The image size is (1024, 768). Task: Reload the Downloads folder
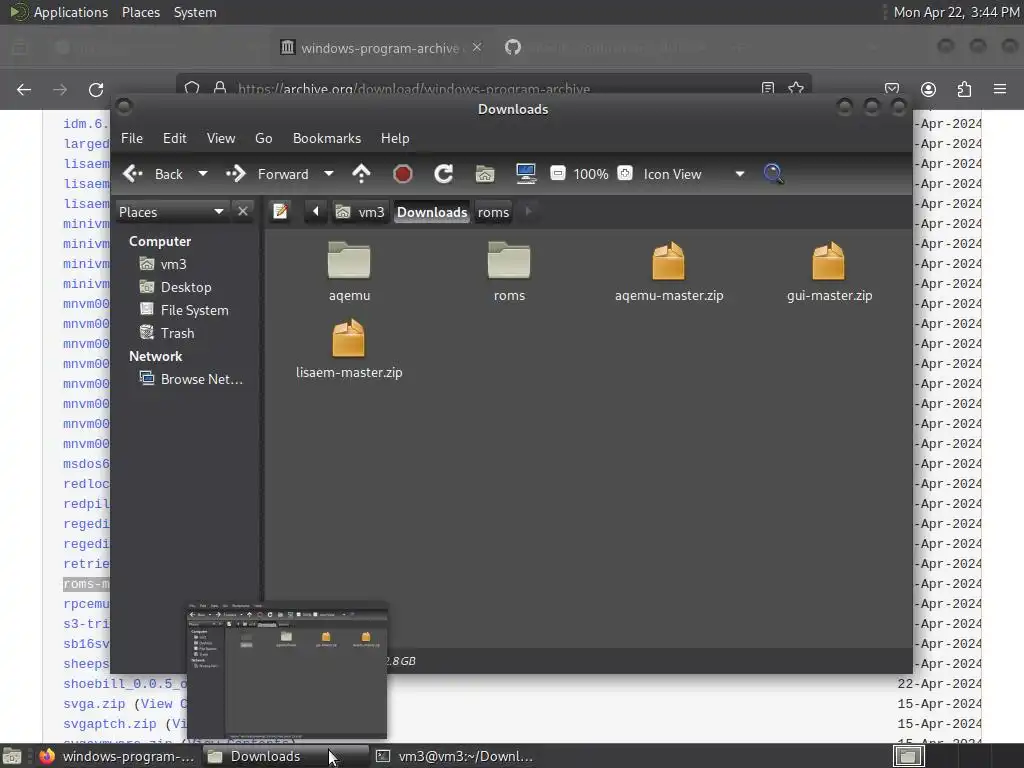coord(443,174)
